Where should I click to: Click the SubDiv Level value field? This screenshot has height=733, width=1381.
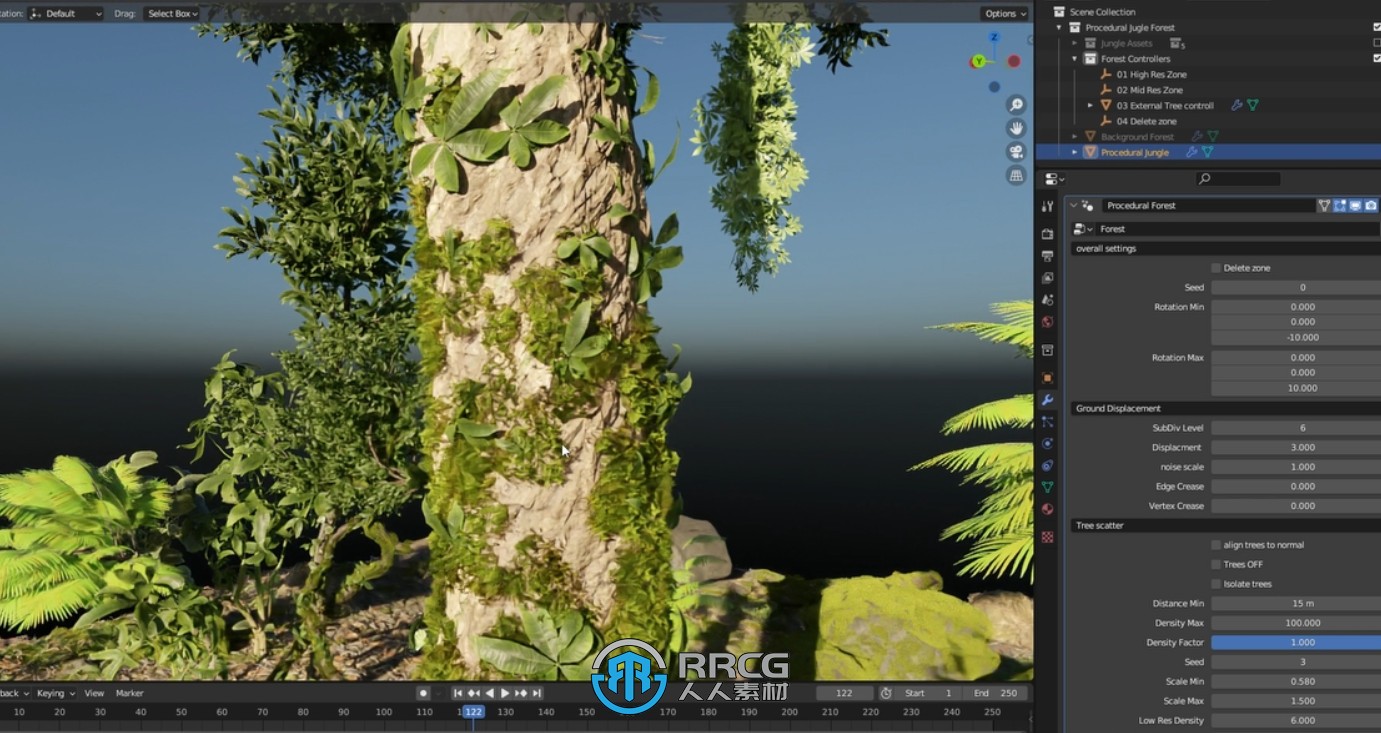click(1296, 428)
